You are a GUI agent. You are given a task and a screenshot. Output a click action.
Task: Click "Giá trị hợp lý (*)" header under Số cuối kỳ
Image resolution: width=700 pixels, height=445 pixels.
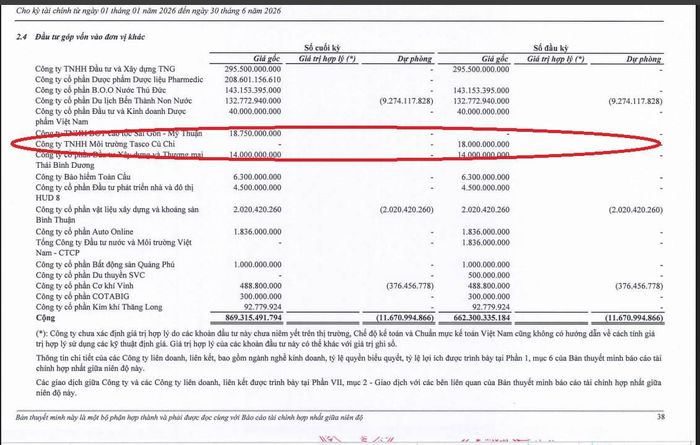[327, 58]
